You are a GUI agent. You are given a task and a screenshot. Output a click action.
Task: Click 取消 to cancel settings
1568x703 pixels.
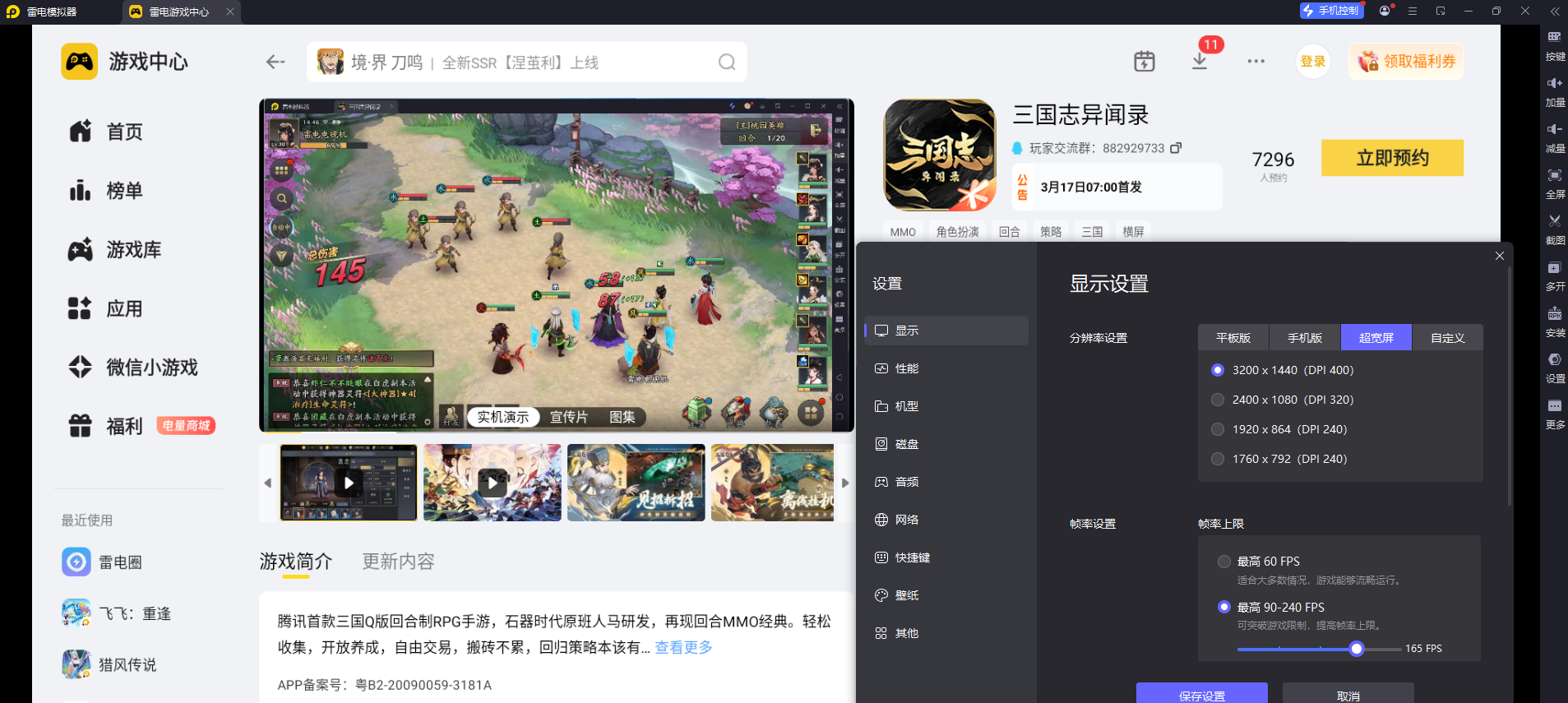click(1348, 693)
